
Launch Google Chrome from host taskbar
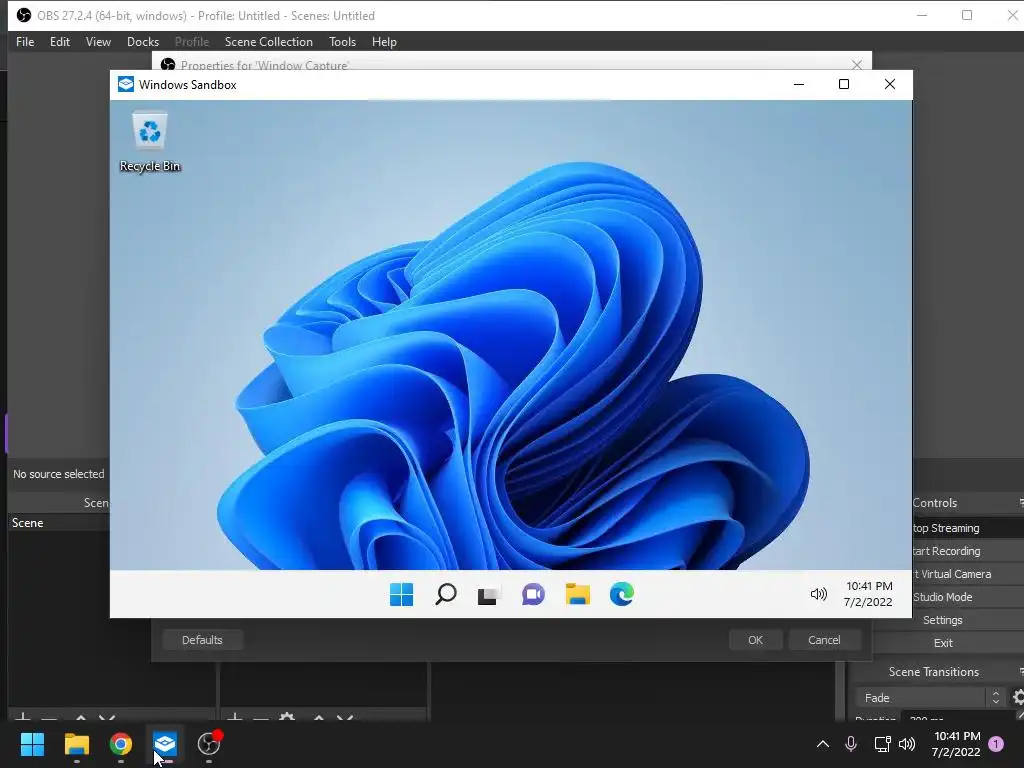pos(121,744)
